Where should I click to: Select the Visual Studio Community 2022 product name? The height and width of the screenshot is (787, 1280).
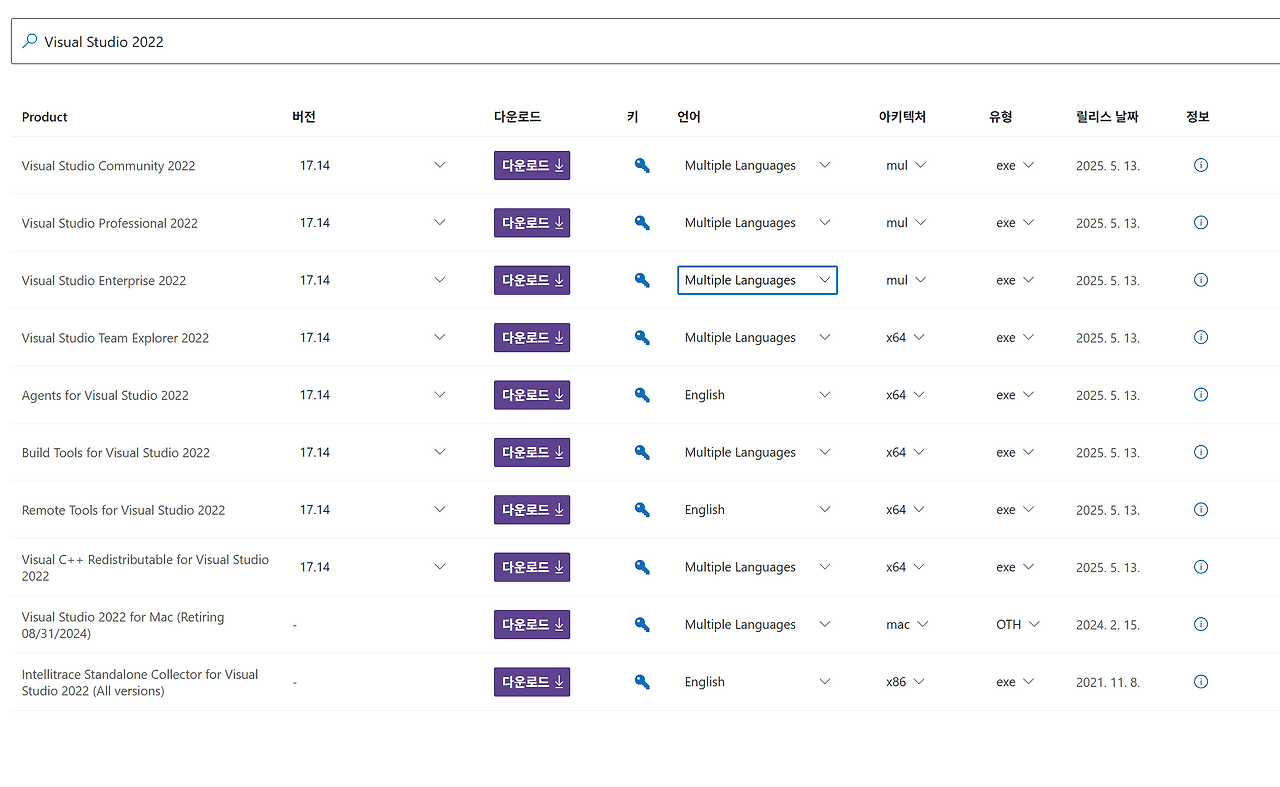point(109,166)
